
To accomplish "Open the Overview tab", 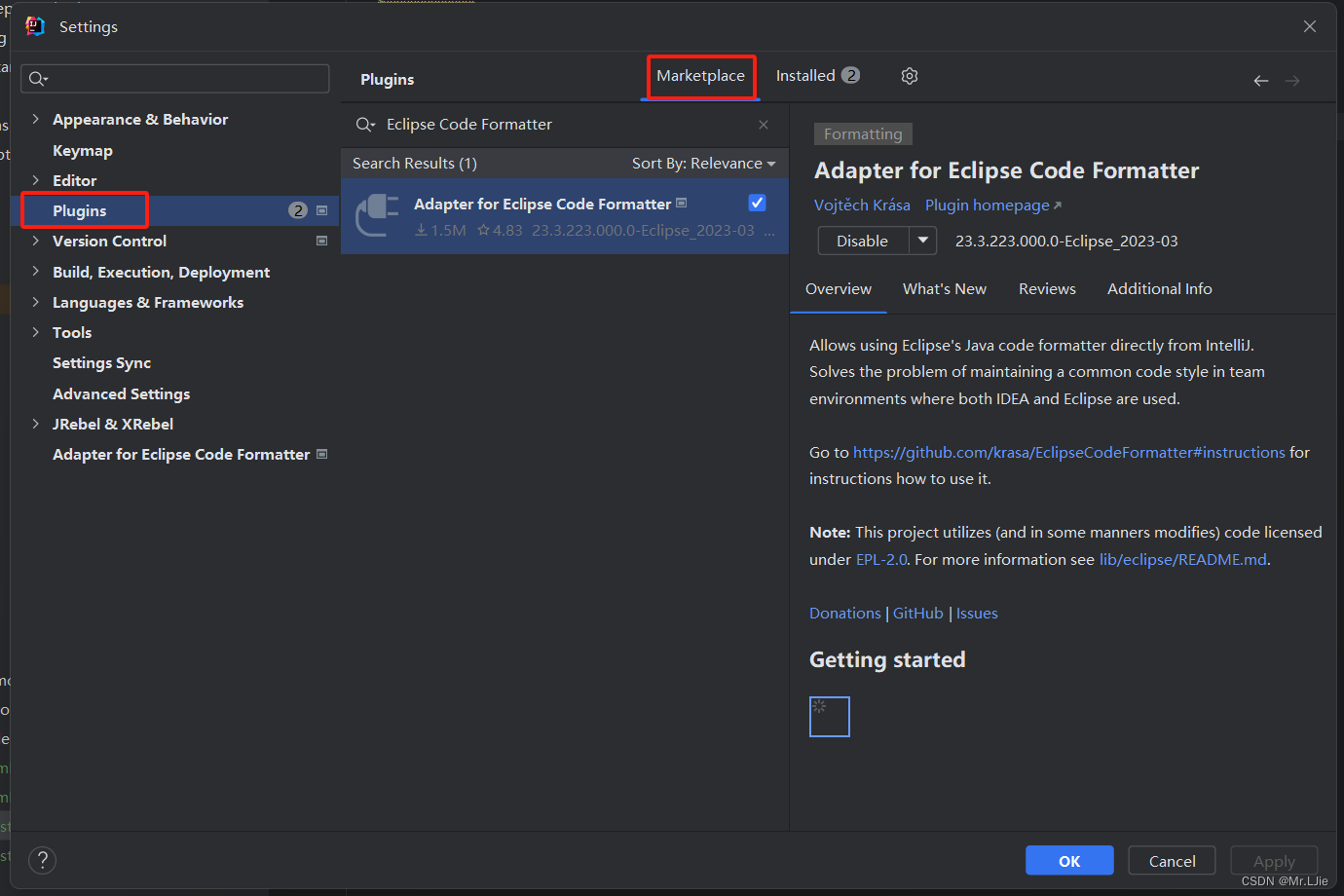I will pyautogui.click(x=839, y=289).
